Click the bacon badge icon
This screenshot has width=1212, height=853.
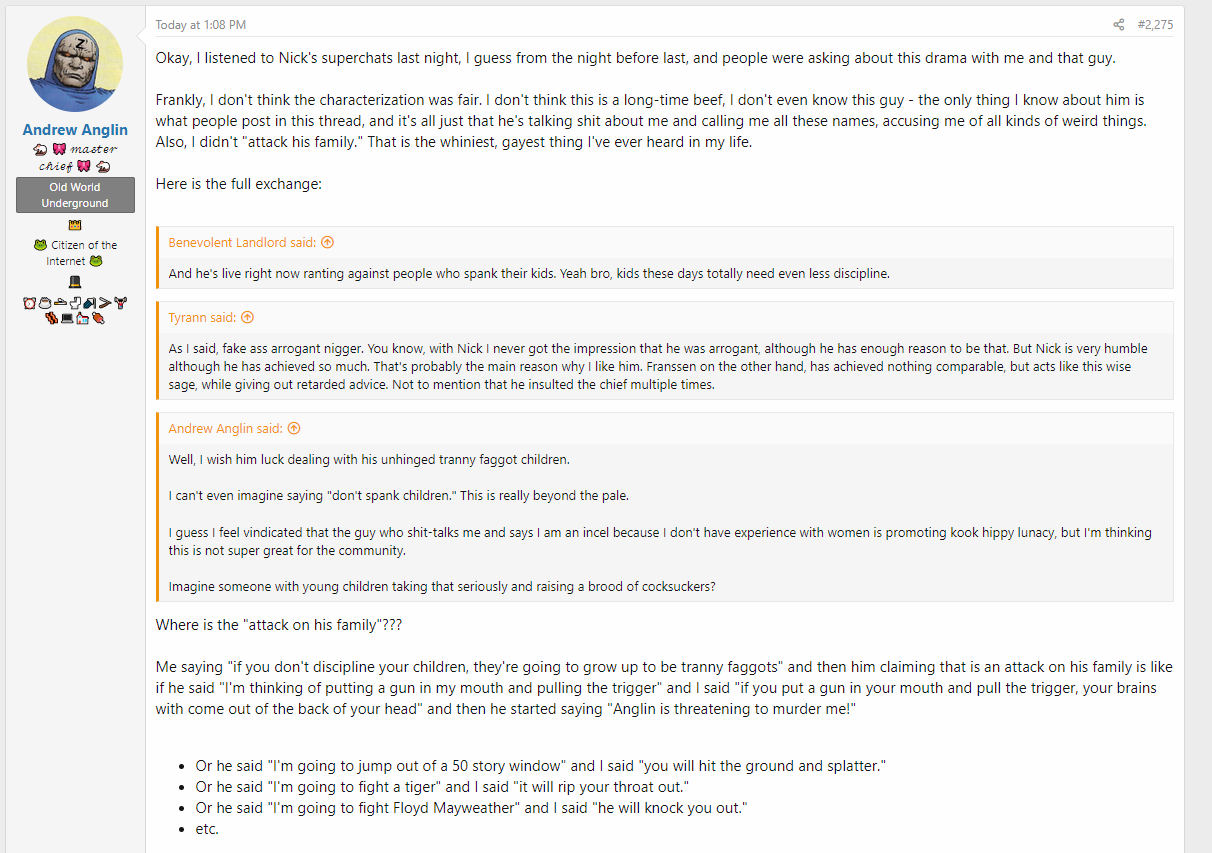click(51, 318)
